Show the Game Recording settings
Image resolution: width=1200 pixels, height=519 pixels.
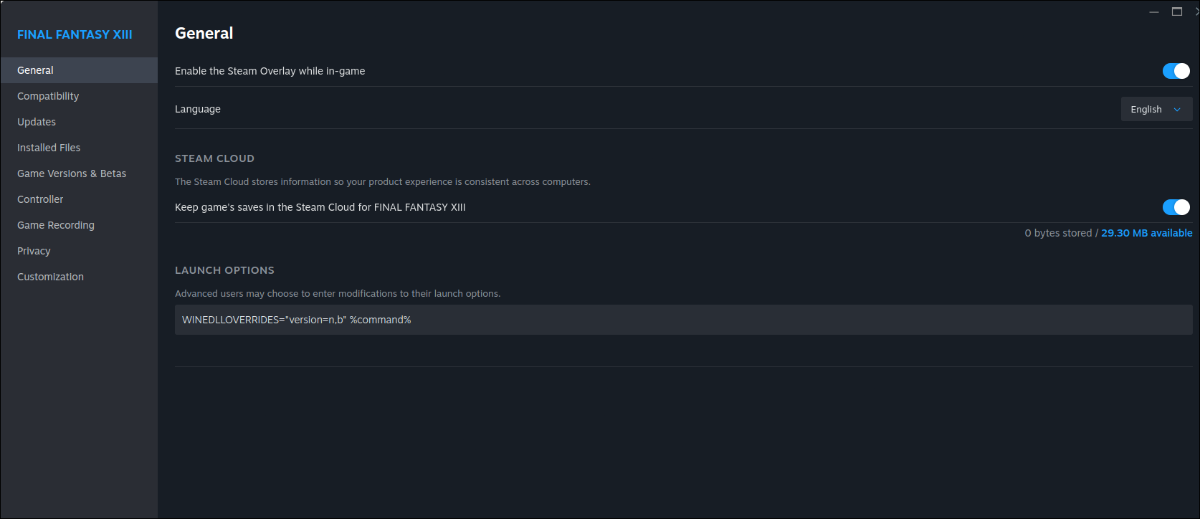coord(56,225)
